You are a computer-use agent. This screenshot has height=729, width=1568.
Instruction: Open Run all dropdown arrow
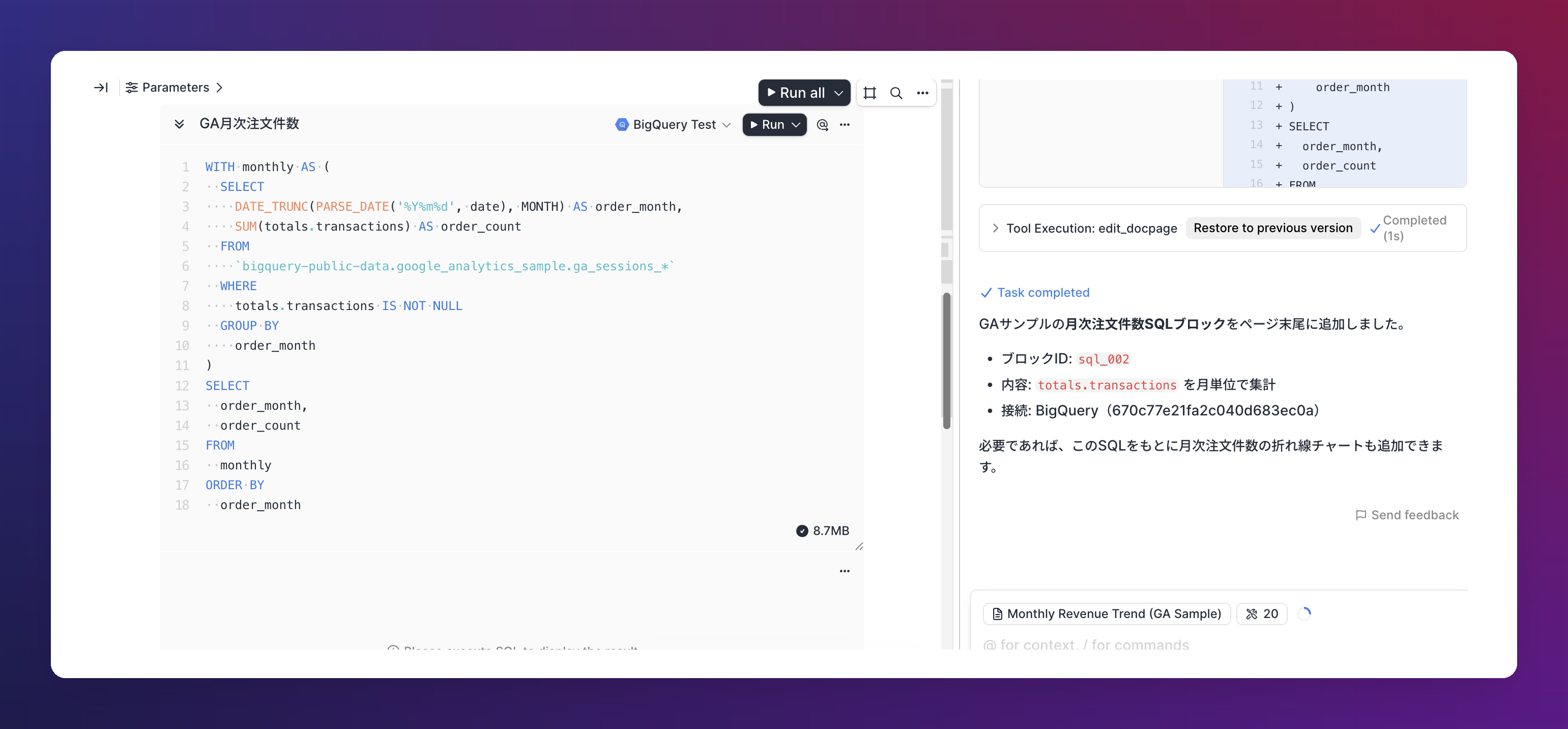click(x=839, y=93)
